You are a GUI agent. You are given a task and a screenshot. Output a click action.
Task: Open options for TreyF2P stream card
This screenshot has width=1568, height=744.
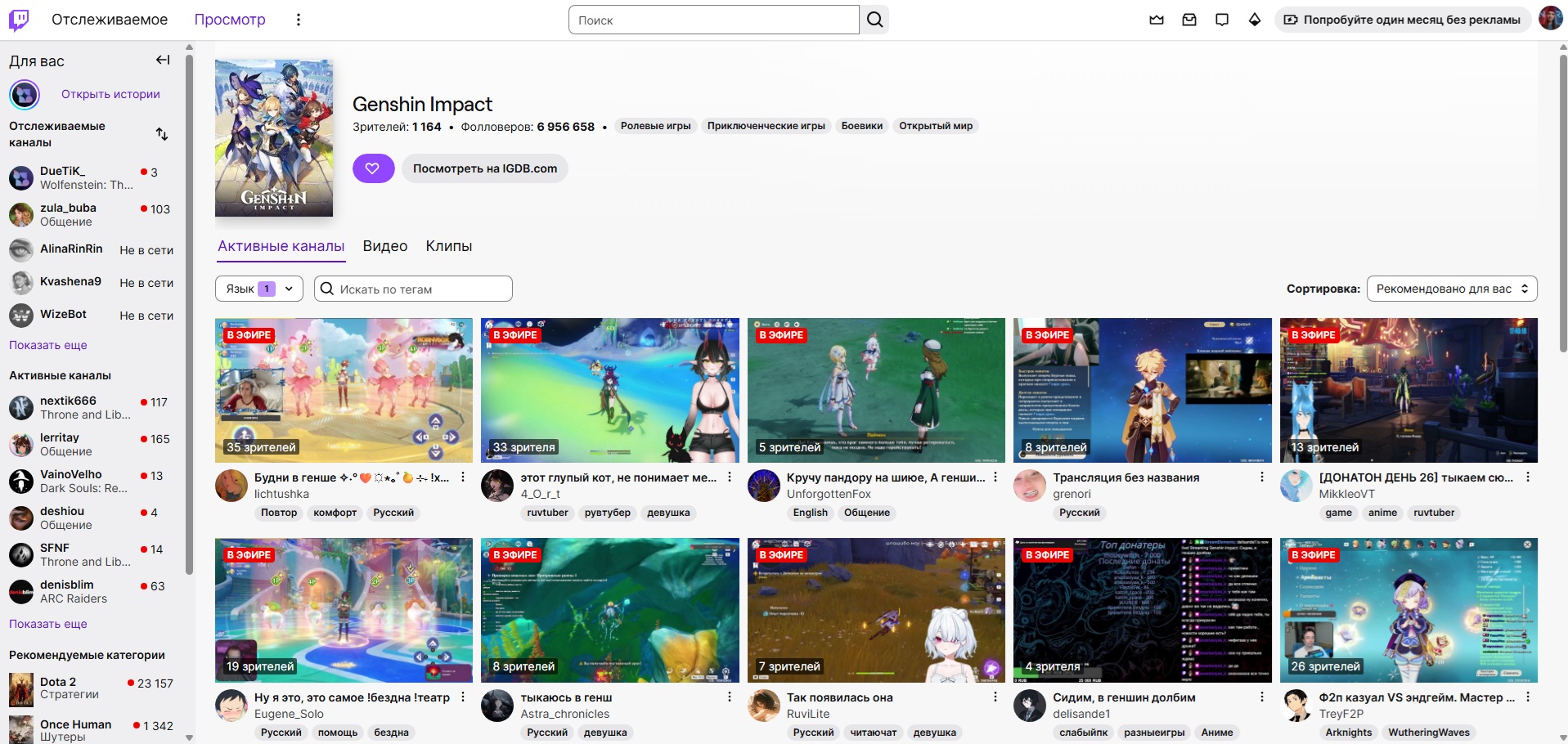pyautogui.click(x=1528, y=697)
